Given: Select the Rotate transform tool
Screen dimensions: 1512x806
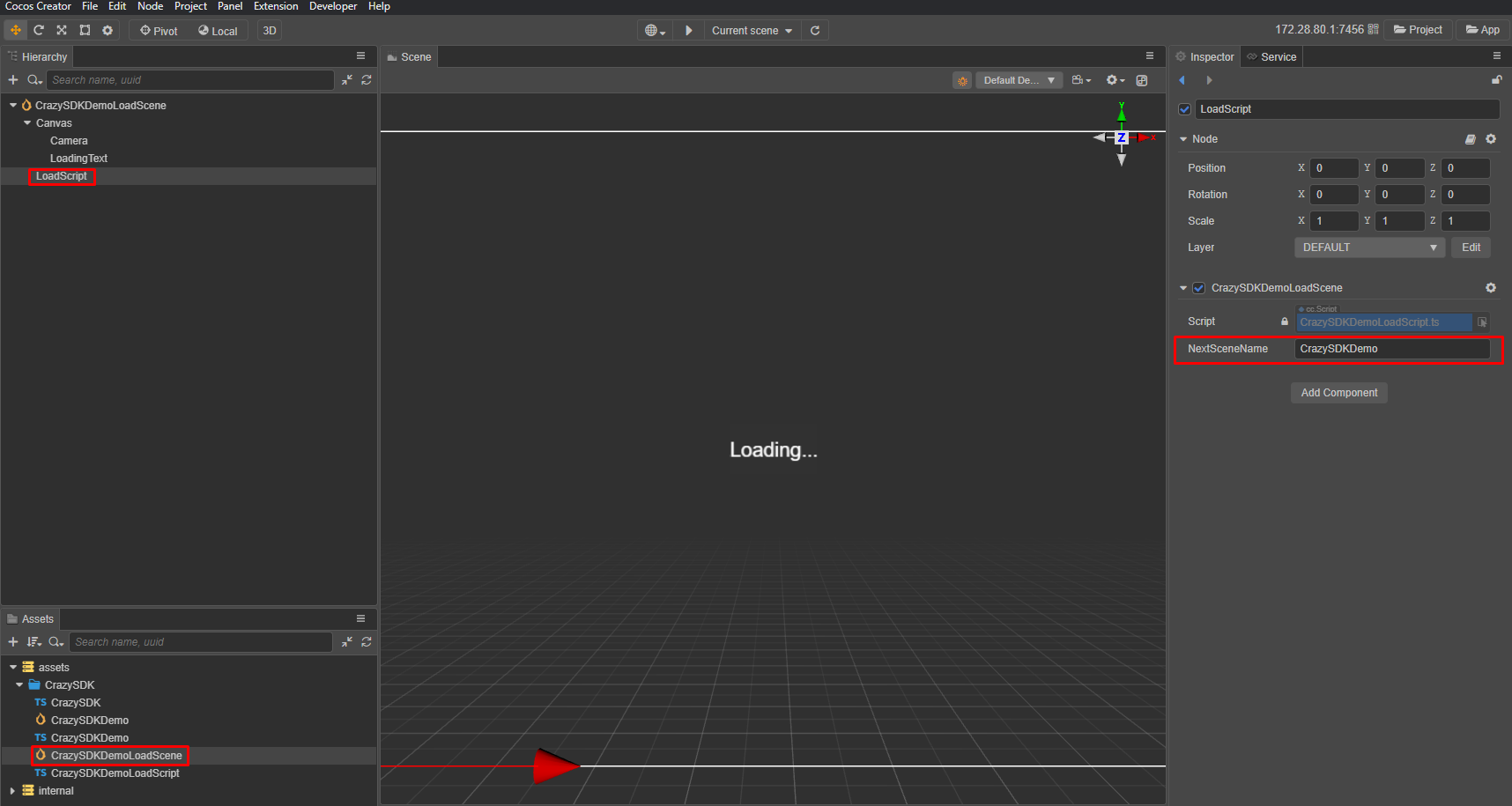Looking at the screenshot, I should pyautogui.click(x=39, y=30).
